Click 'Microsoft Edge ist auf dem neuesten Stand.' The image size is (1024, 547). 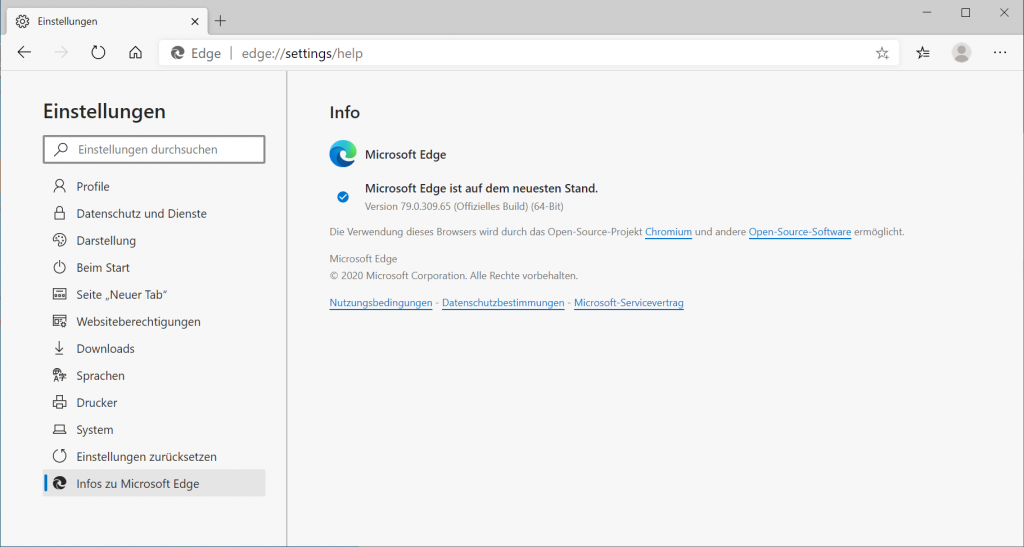click(x=481, y=189)
